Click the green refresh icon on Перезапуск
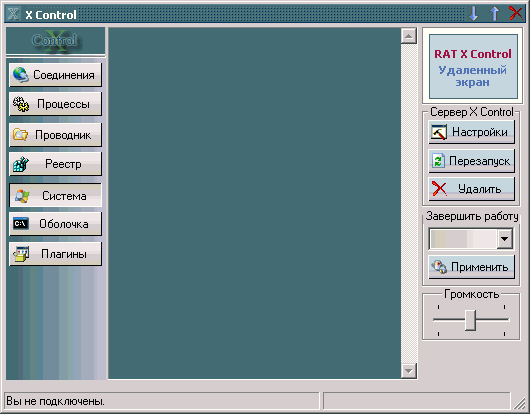The image size is (530, 414). click(x=438, y=160)
